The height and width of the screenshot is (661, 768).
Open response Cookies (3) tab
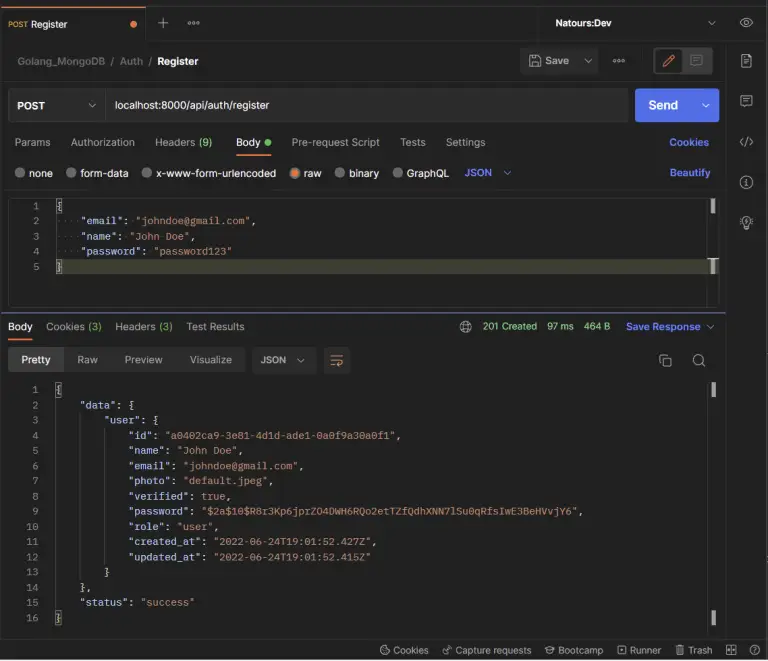73,327
